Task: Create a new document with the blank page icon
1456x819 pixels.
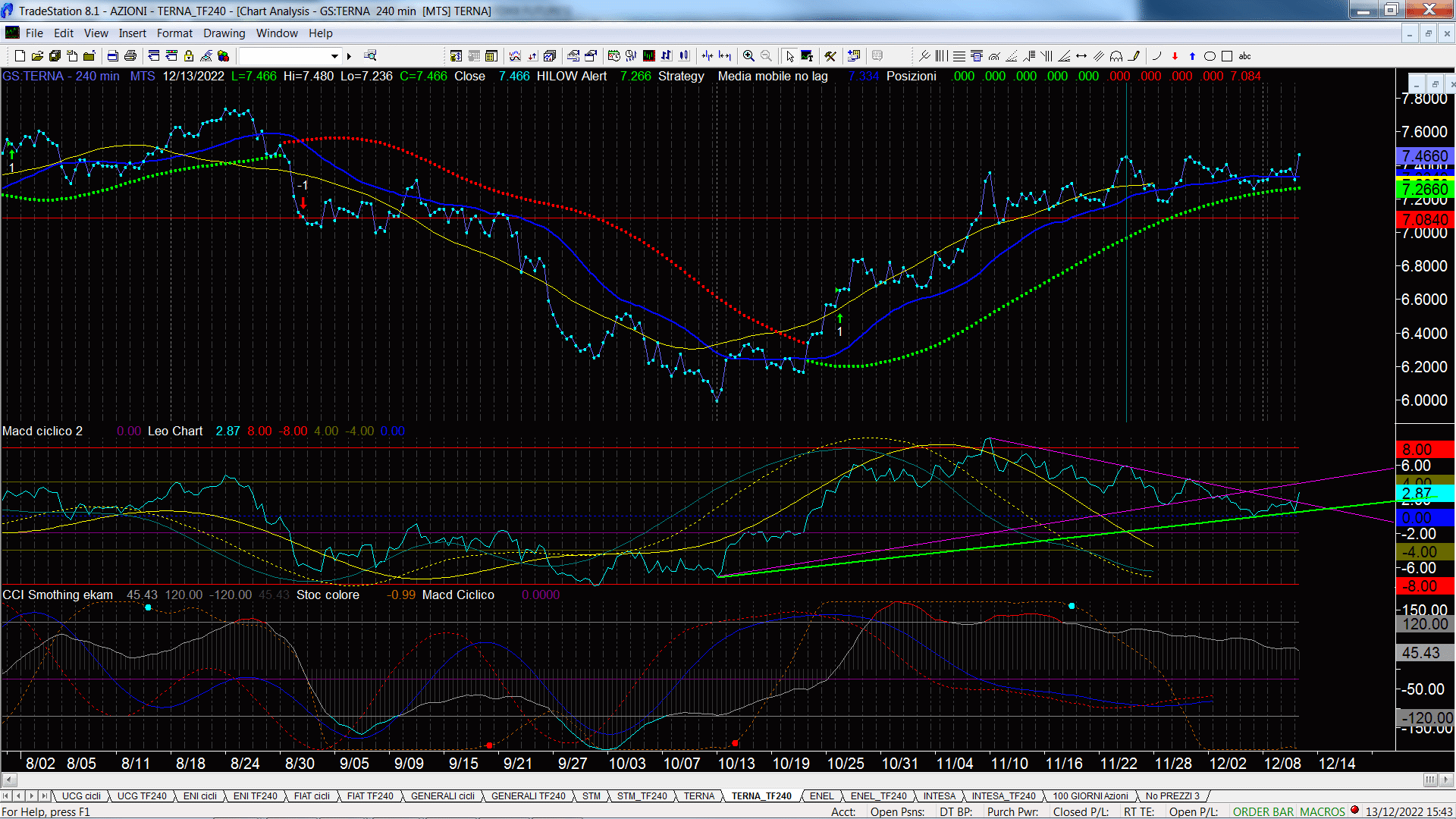Action: click(x=20, y=56)
